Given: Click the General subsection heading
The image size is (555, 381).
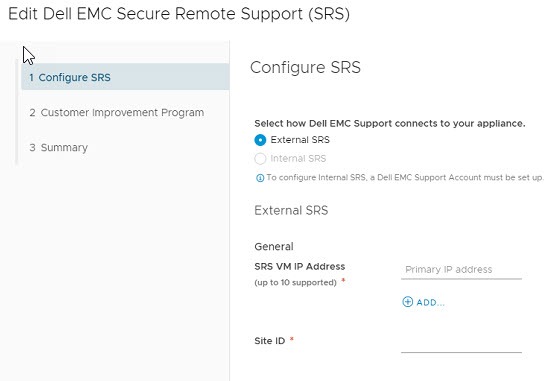Looking at the screenshot, I should pyautogui.click(x=274, y=246).
